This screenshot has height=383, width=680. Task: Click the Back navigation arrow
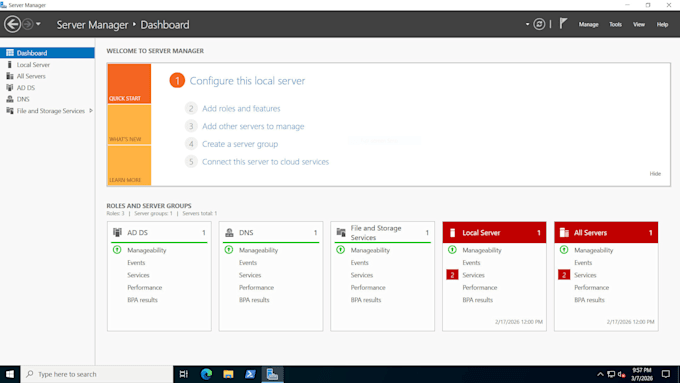[x=13, y=24]
